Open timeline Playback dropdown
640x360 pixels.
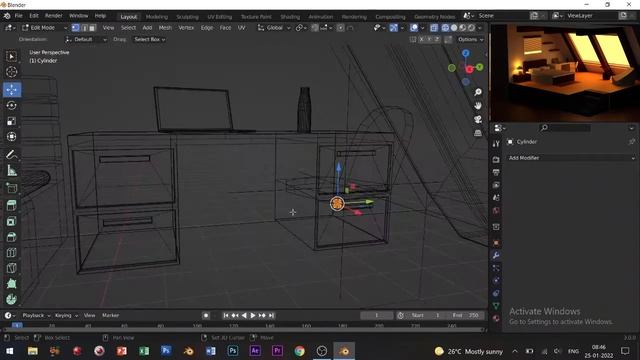coord(36,316)
